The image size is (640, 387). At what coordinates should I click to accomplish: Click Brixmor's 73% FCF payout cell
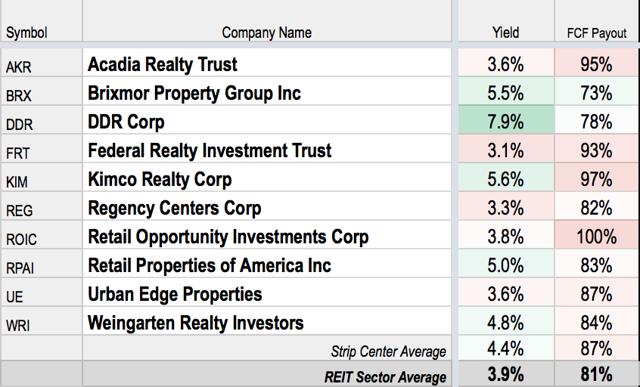pos(596,93)
